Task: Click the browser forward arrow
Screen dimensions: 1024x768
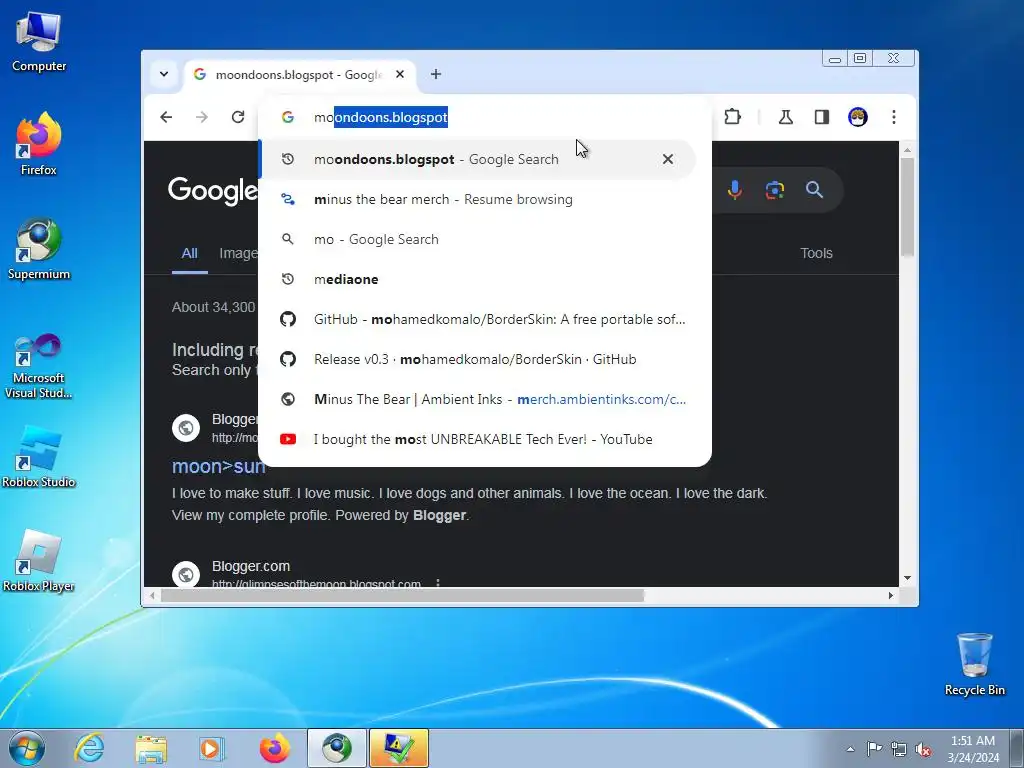Action: 202,117
